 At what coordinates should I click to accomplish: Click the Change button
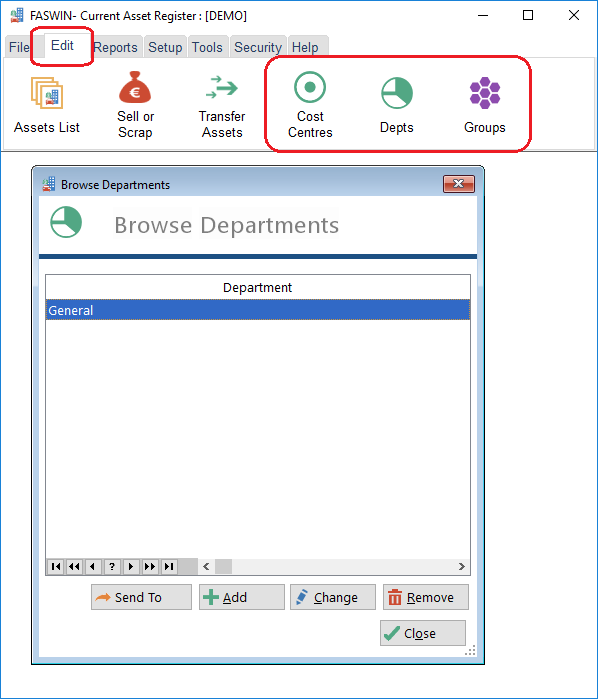[333, 597]
